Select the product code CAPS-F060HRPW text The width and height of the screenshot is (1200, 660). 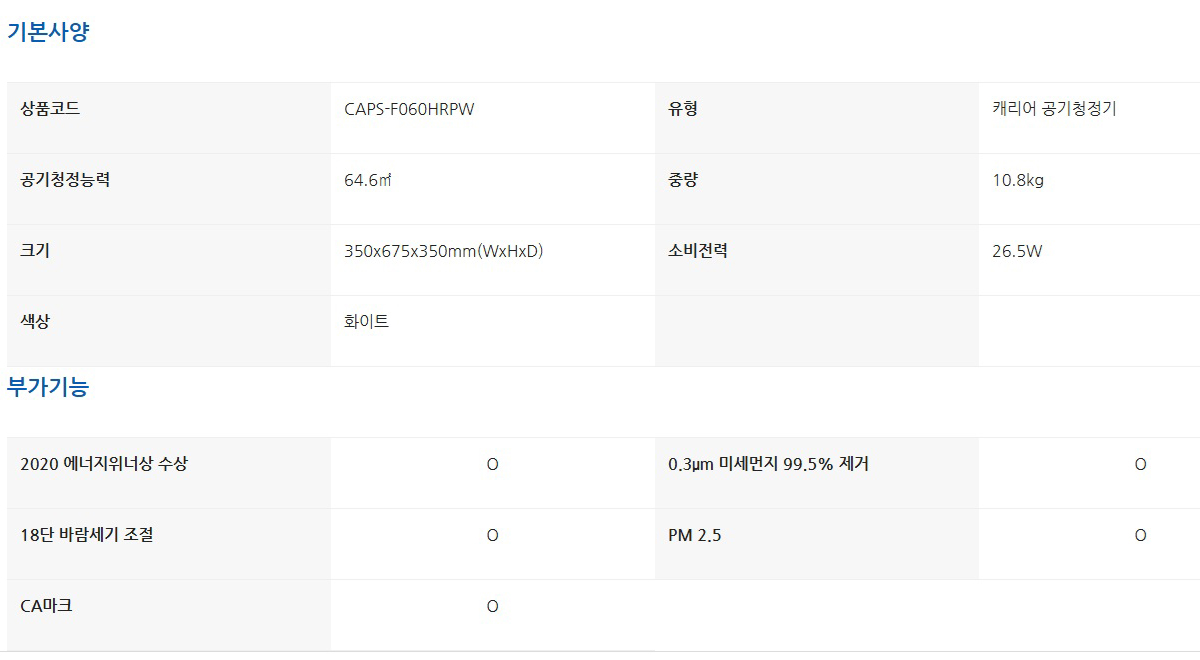(x=409, y=110)
